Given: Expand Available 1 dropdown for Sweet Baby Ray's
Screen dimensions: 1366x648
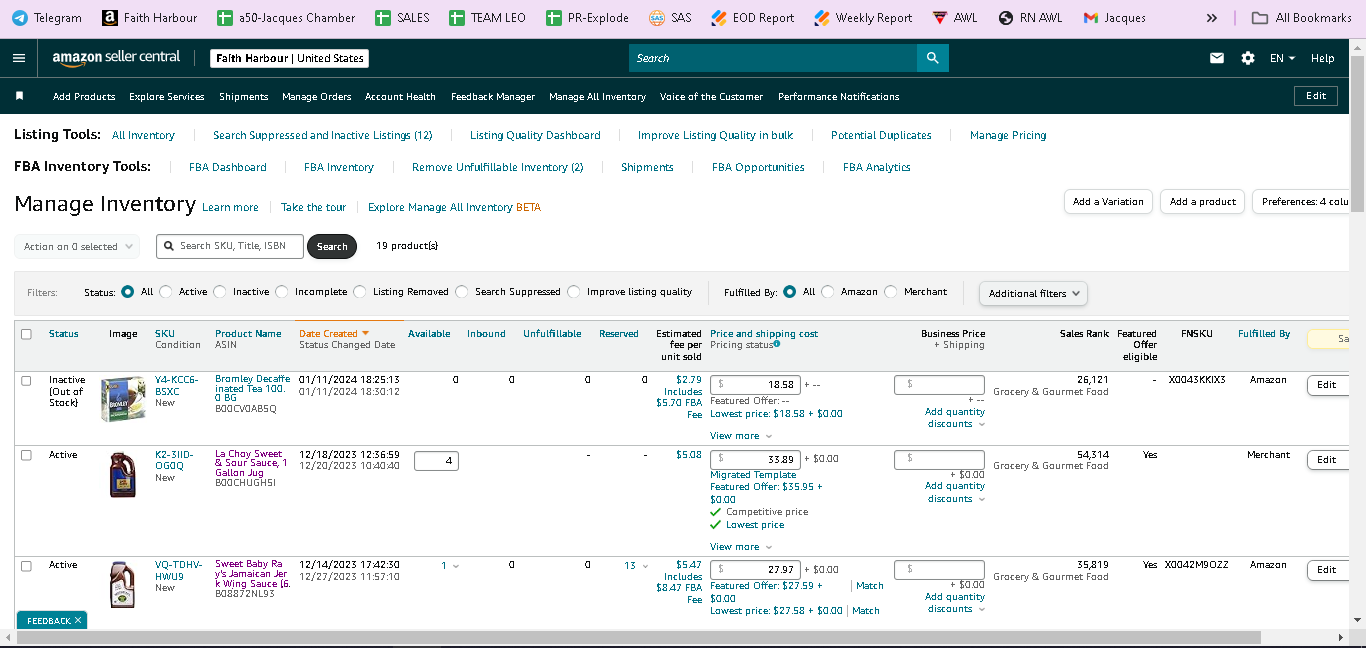Looking at the screenshot, I should click(456, 566).
